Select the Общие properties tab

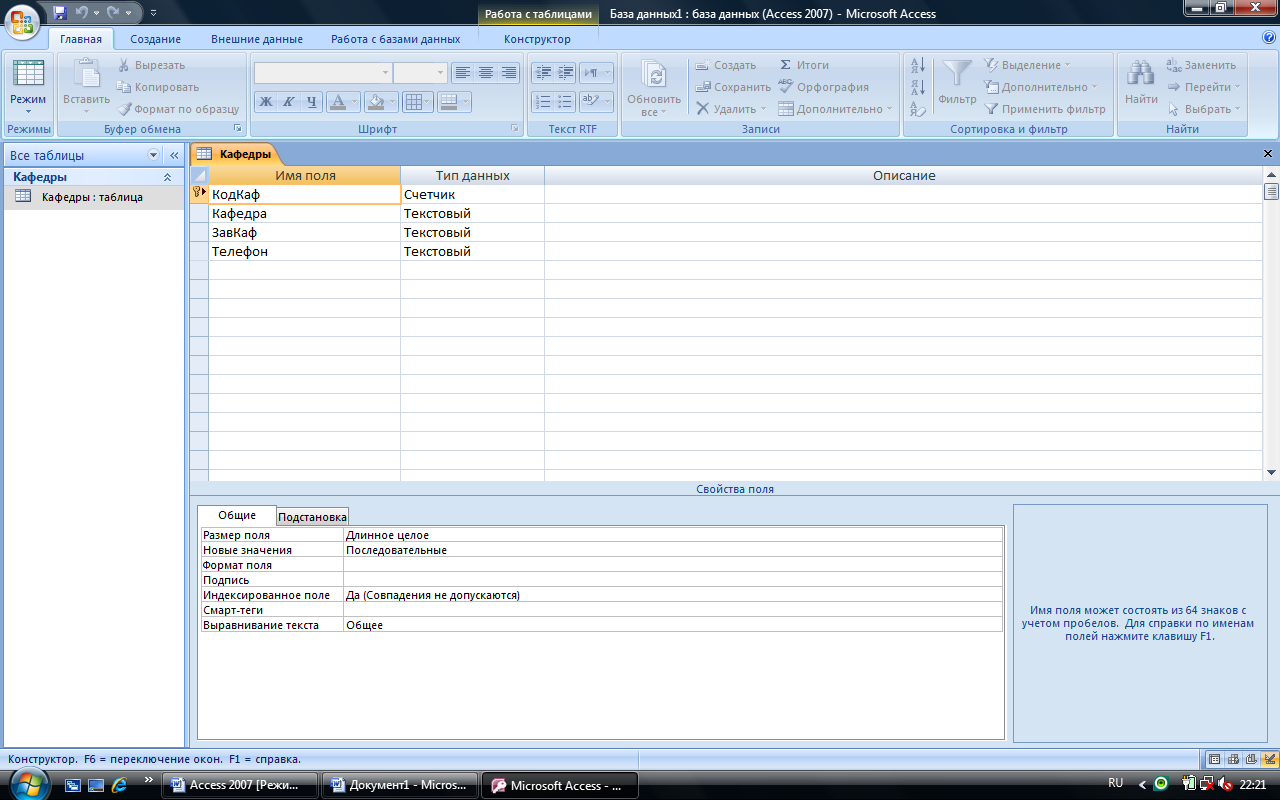point(237,516)
